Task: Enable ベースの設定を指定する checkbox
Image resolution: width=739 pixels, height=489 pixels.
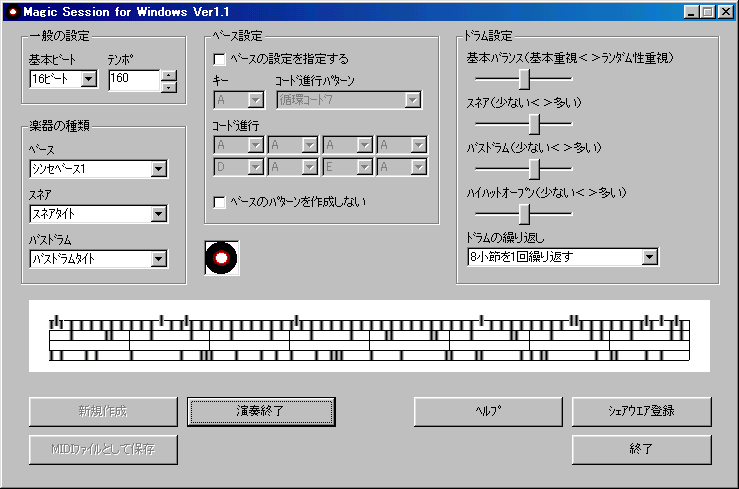Action: (219, 59)
